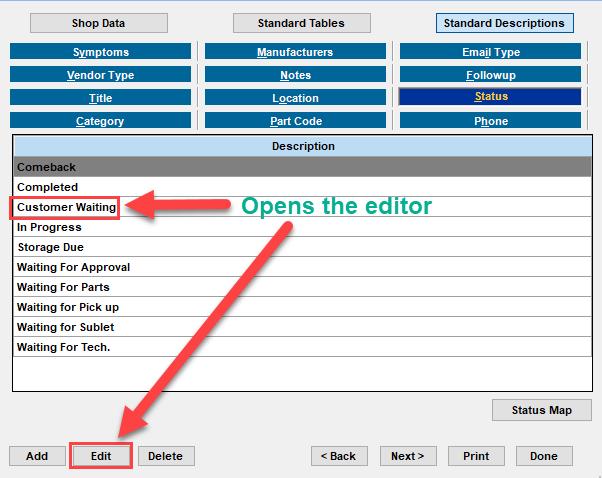Select the Followup category button
The height and width of the screenshot is (478, 602).
490,75
